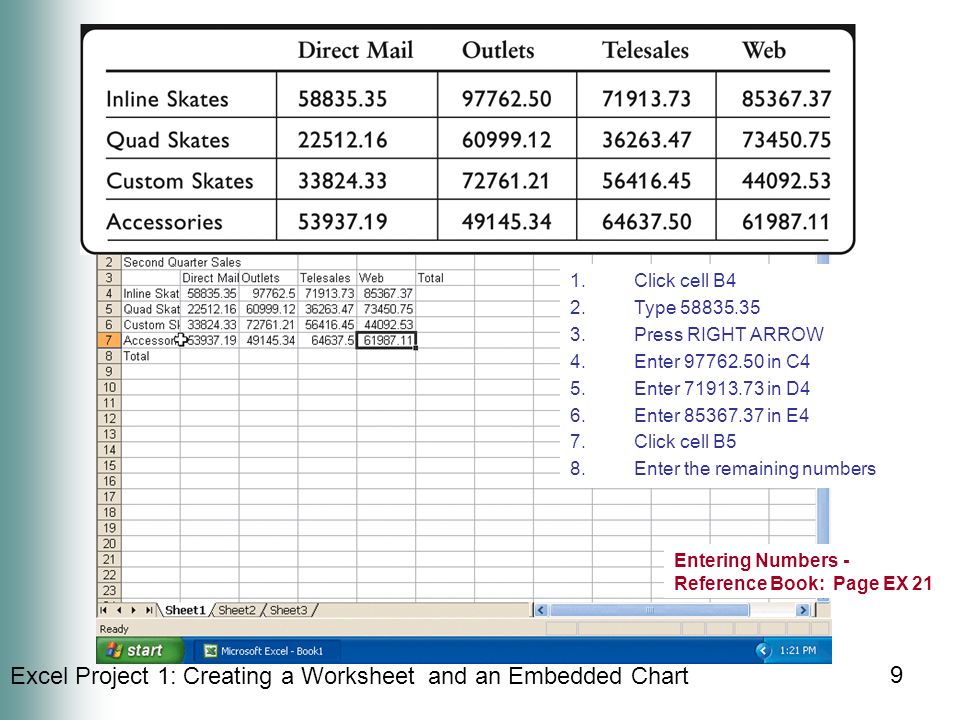960x720 pixels.
Task: Select worksheet cell with value 97762.5
Action: click(x=268, y=294)
